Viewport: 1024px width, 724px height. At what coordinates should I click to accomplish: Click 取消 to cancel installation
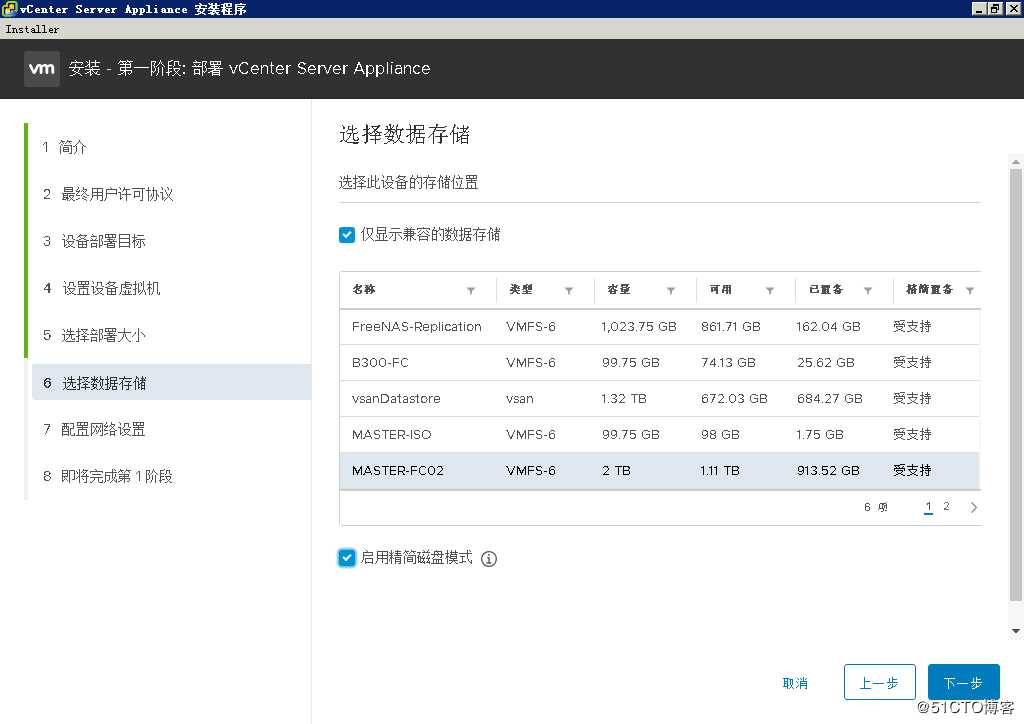pos(795,683)
